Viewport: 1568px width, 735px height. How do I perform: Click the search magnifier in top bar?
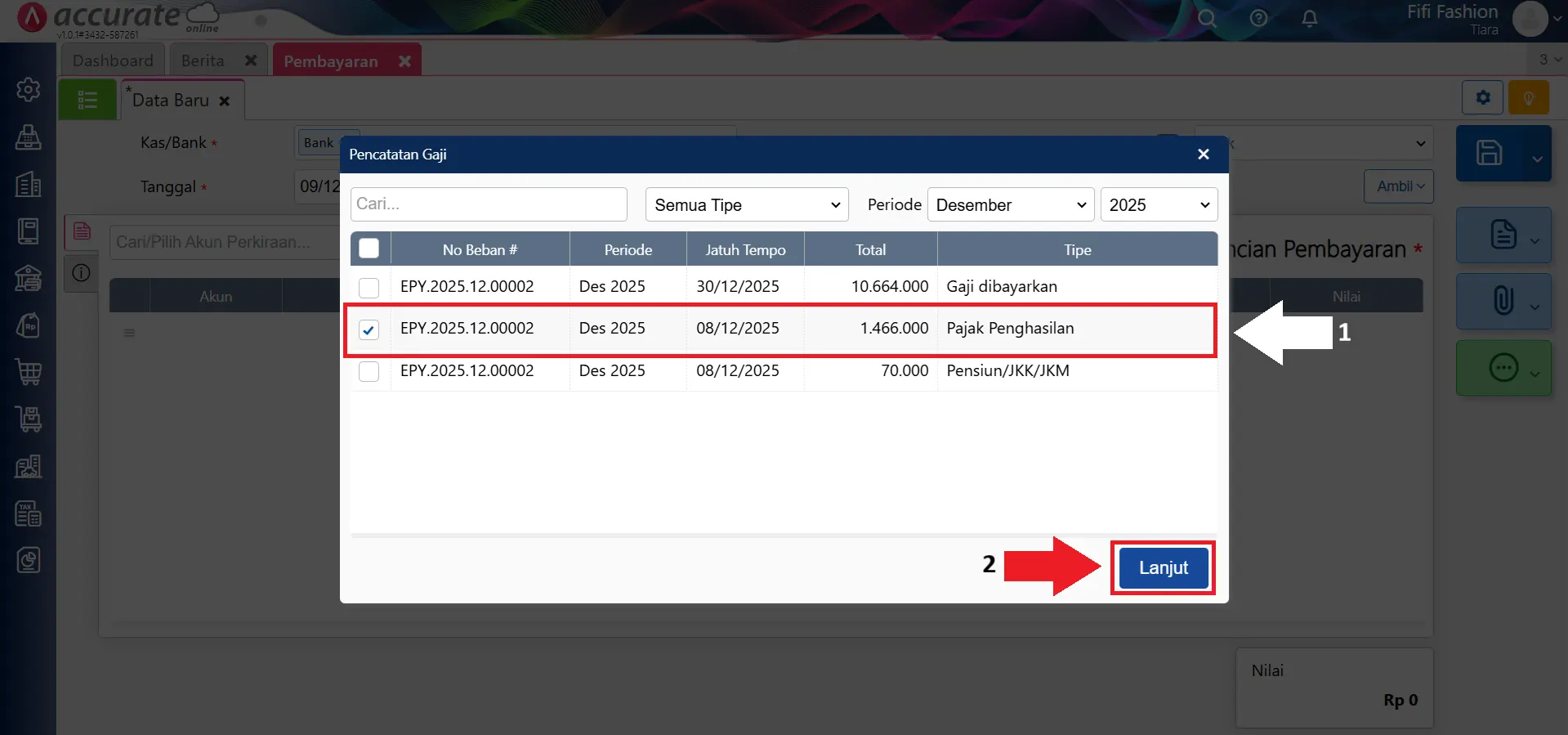1207,19
